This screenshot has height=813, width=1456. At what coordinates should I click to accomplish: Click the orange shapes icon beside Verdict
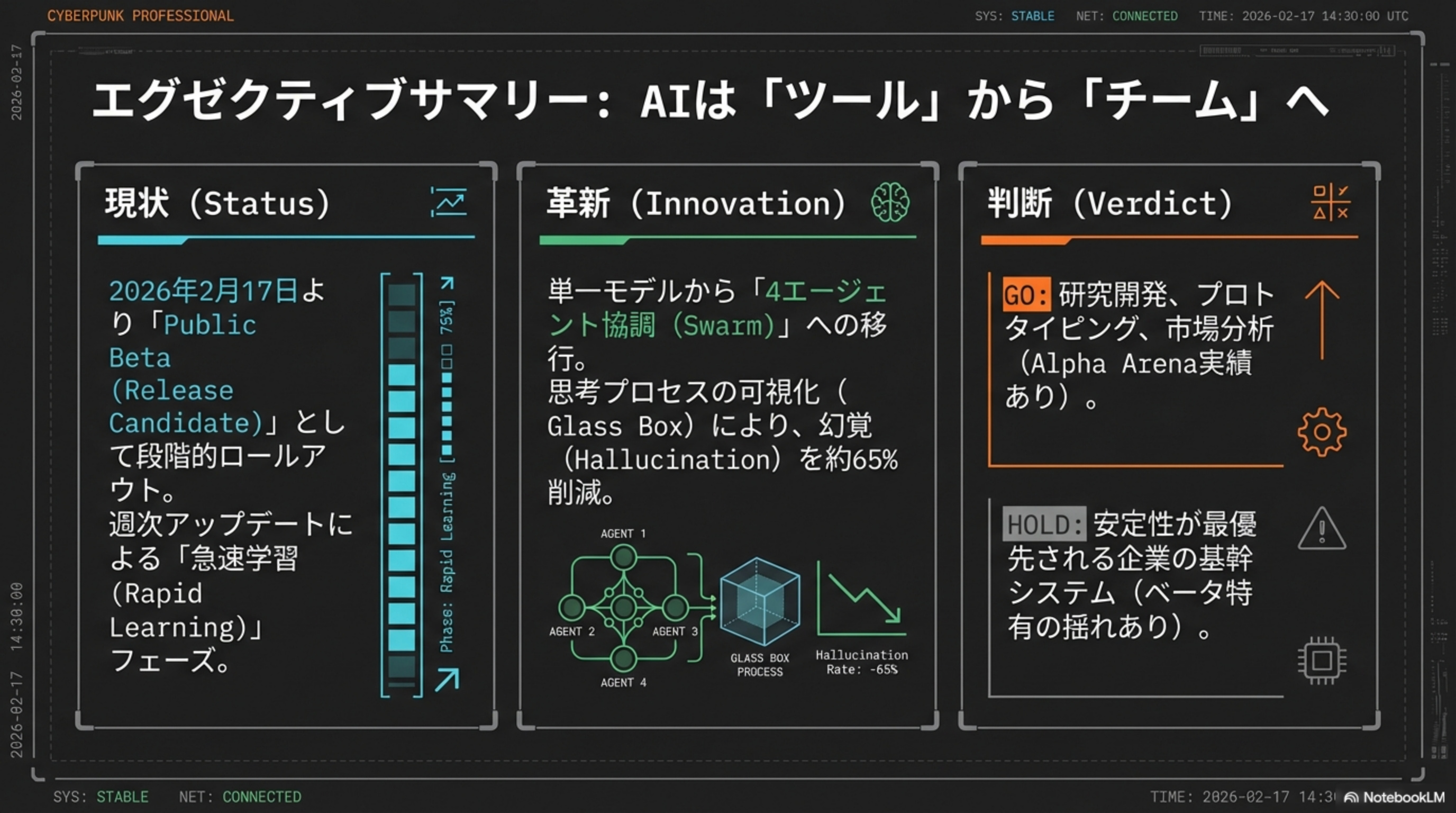pos(1331,202)
